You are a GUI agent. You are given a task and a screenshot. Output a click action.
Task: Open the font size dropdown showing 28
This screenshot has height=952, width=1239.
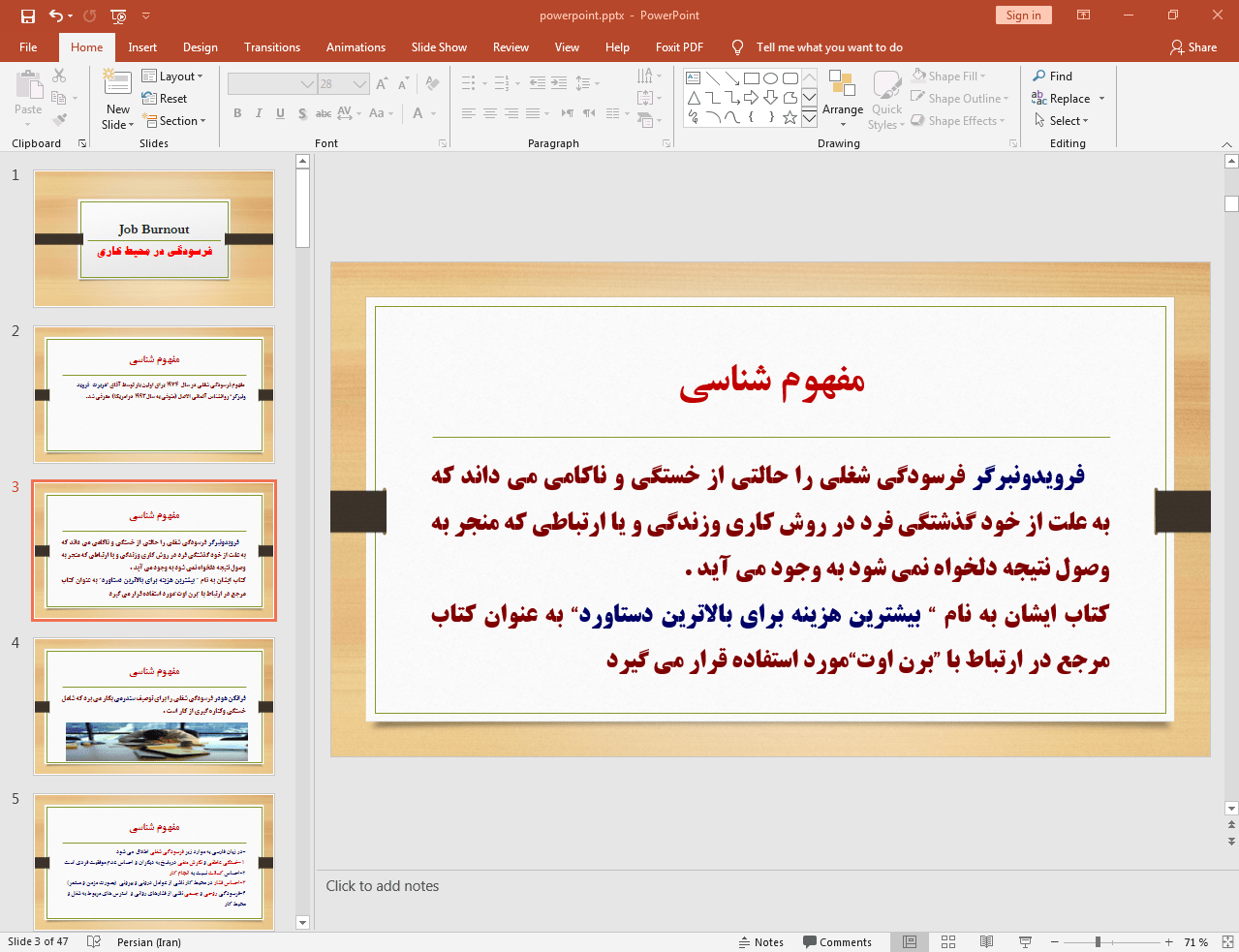tap(359, 84)
